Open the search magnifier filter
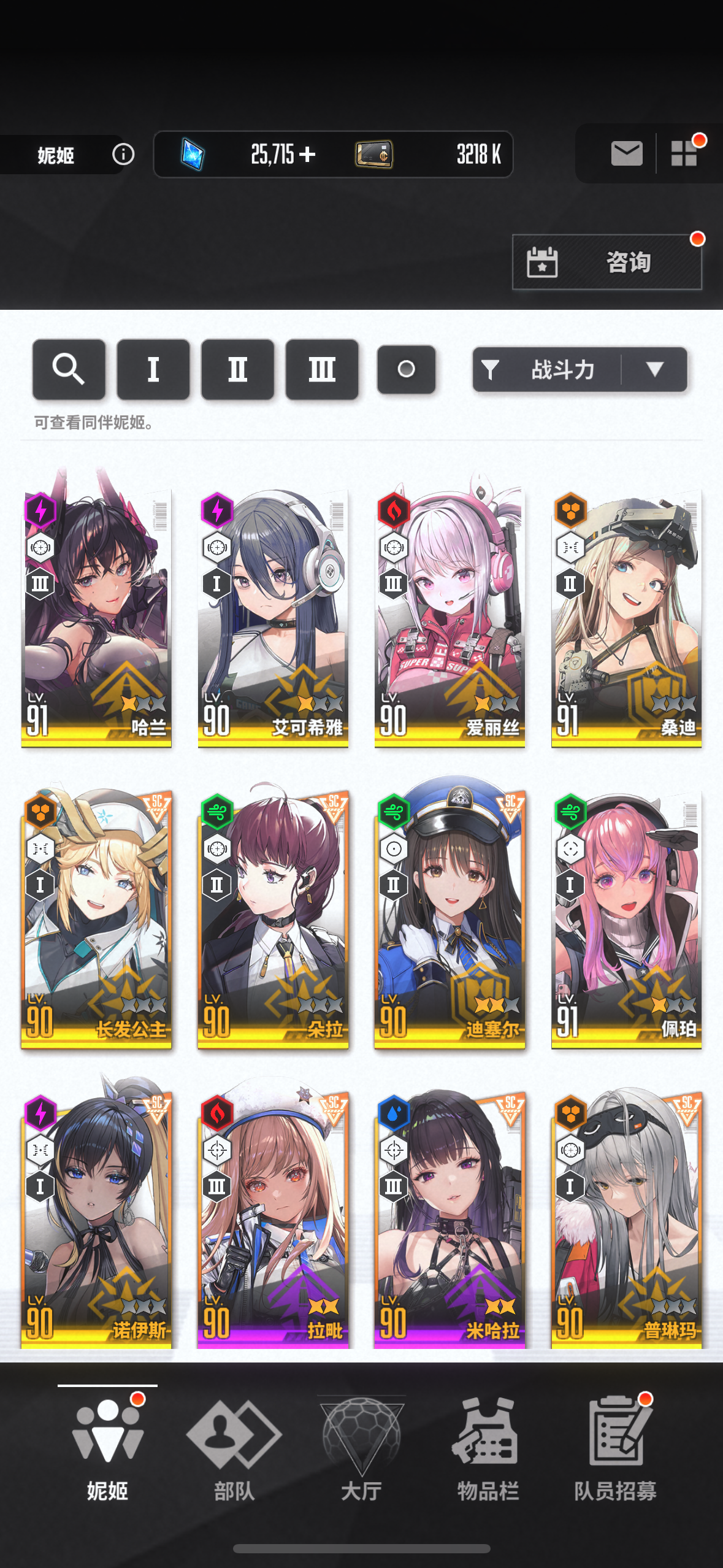The image size is (723, 1568). point(69,369)
